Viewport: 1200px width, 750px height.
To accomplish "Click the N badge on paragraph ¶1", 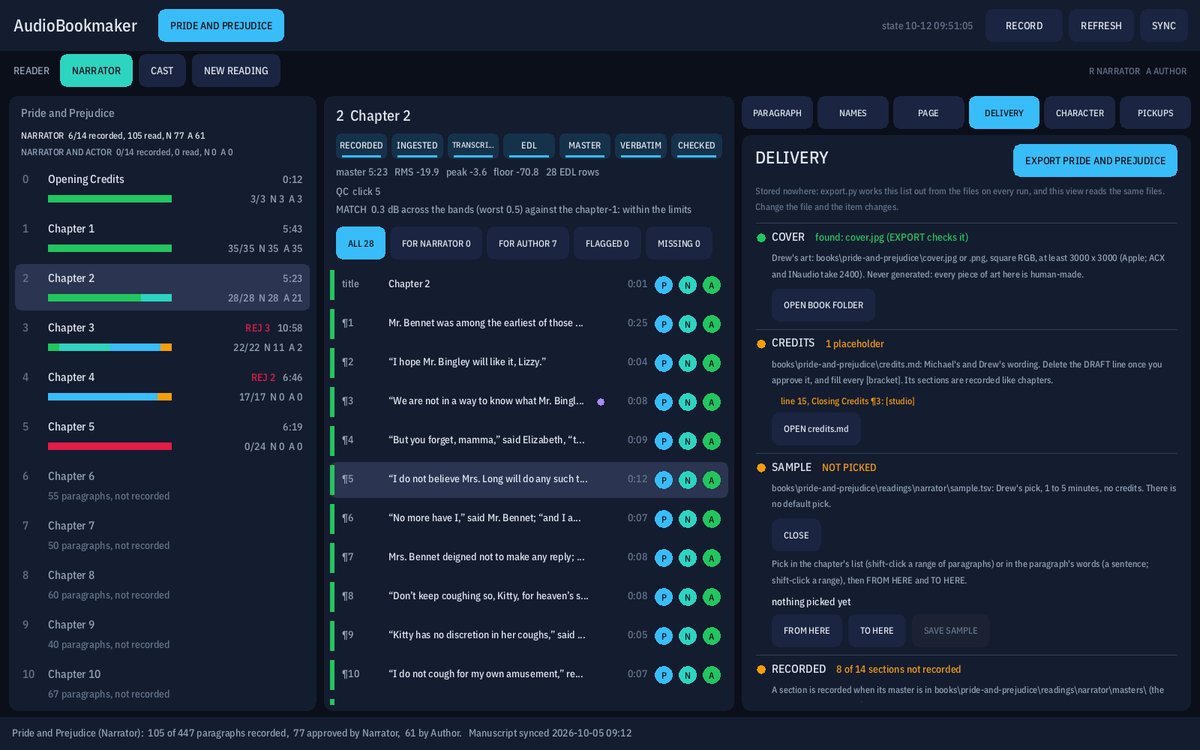I will (x=687, y=324).
